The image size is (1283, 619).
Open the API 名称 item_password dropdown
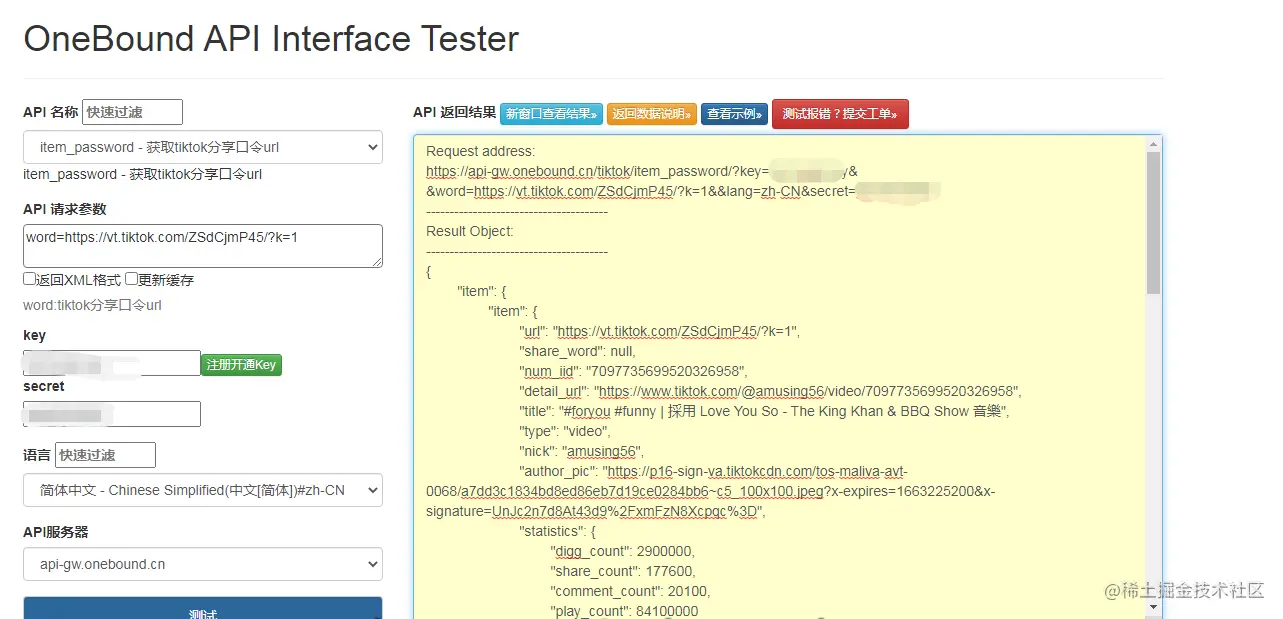pos(203,147)
